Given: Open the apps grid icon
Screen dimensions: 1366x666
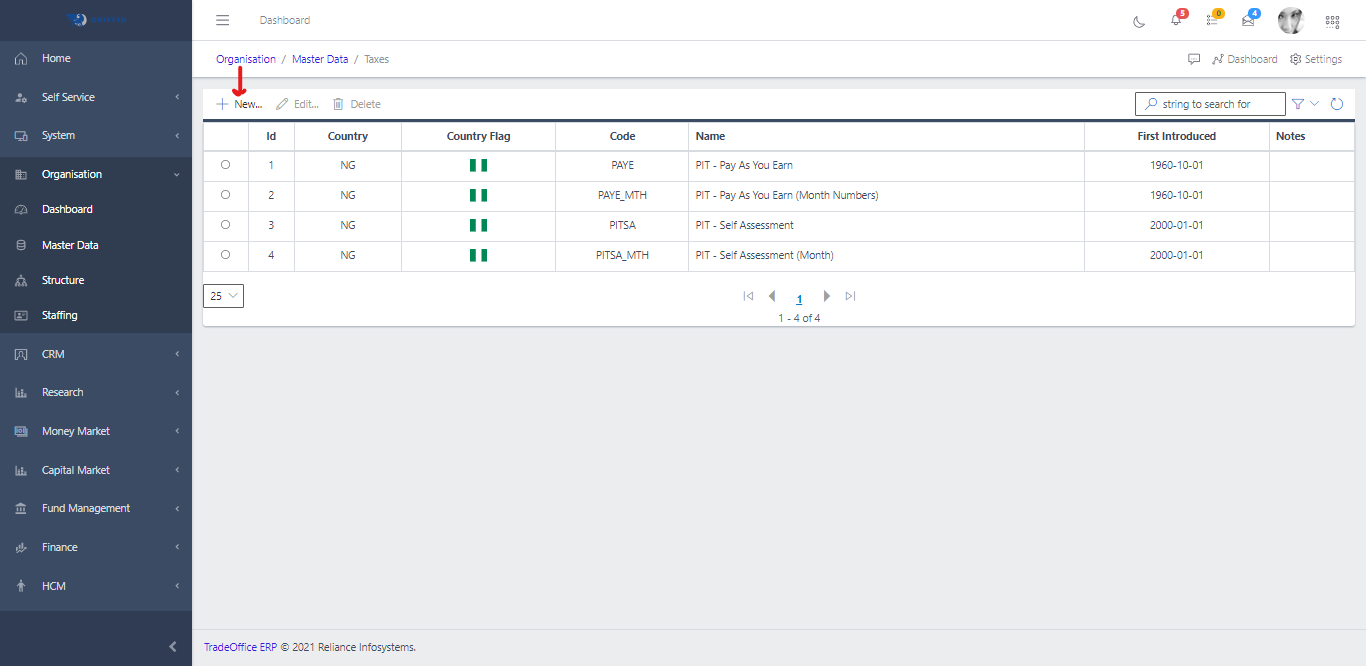Looking at the screenshot, I should point(1332,21).
